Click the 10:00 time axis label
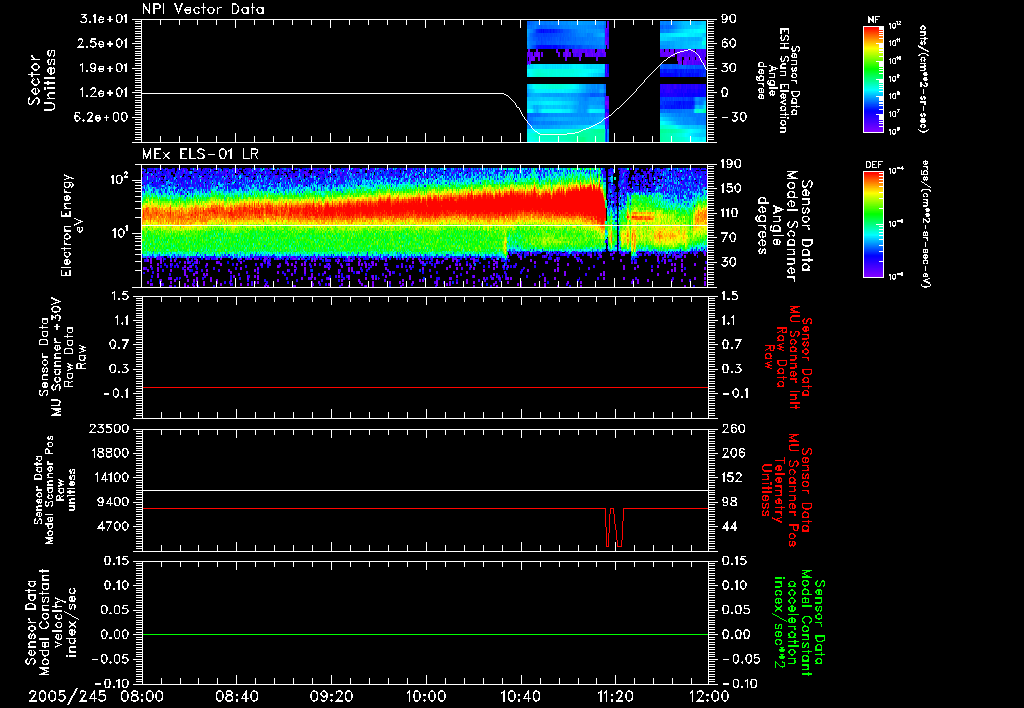The image size is (1024, 708). [x=426, y=694]
